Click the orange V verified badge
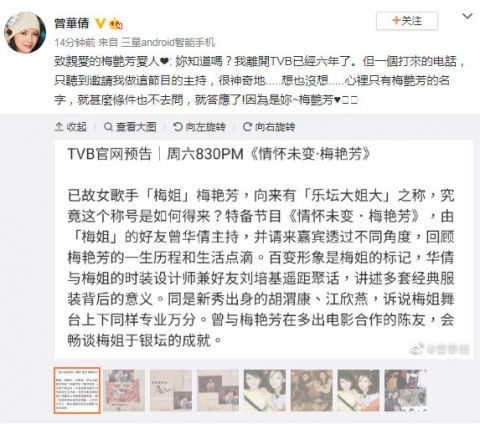 (x=100, y=23)
